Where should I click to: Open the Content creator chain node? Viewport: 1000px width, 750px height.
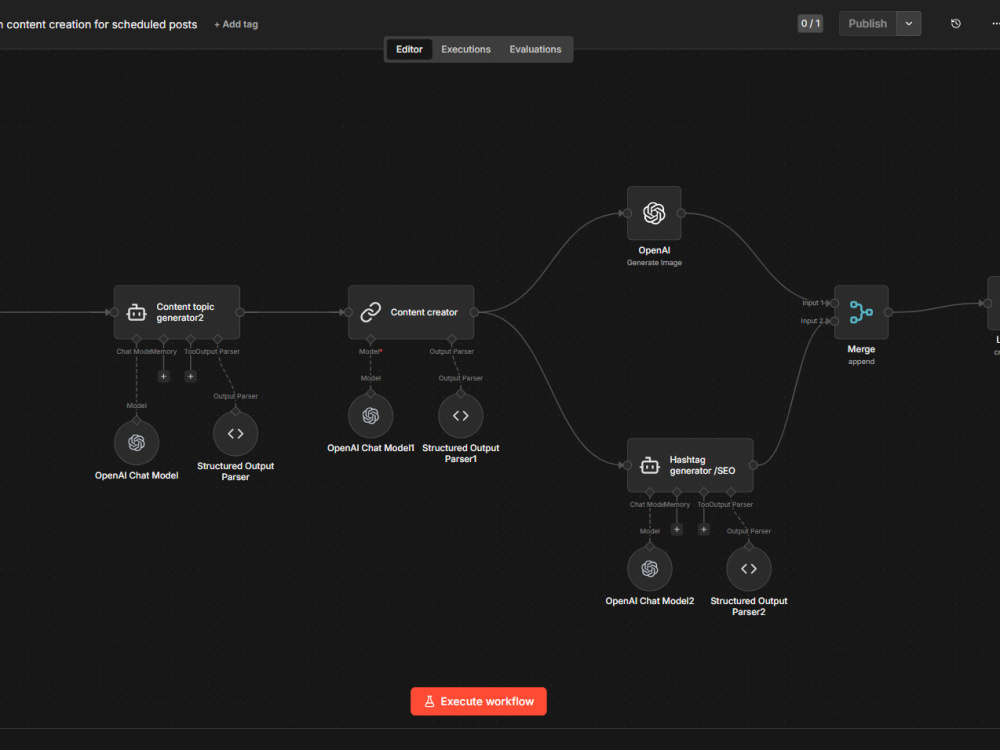point(411,312)
